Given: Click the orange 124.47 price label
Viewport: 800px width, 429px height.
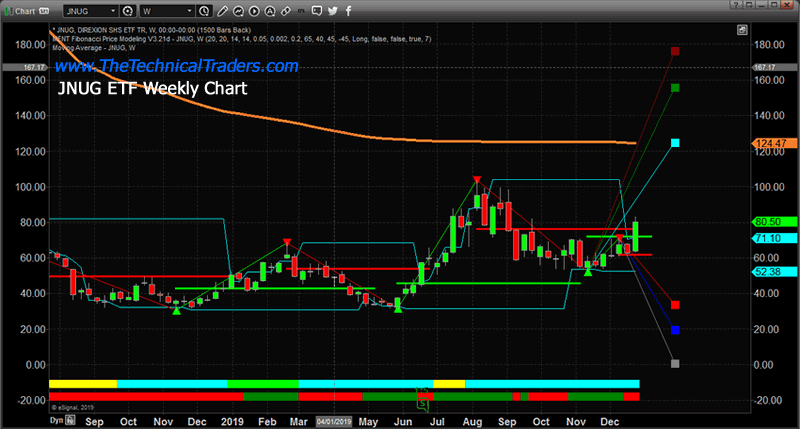Looking at the screenshot, I should tap(774, 143).
